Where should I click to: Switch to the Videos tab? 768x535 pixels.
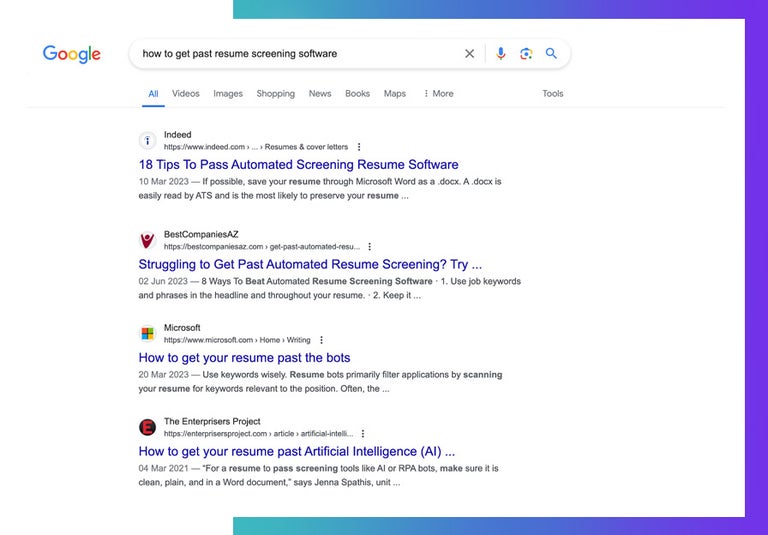click(186, 94)
